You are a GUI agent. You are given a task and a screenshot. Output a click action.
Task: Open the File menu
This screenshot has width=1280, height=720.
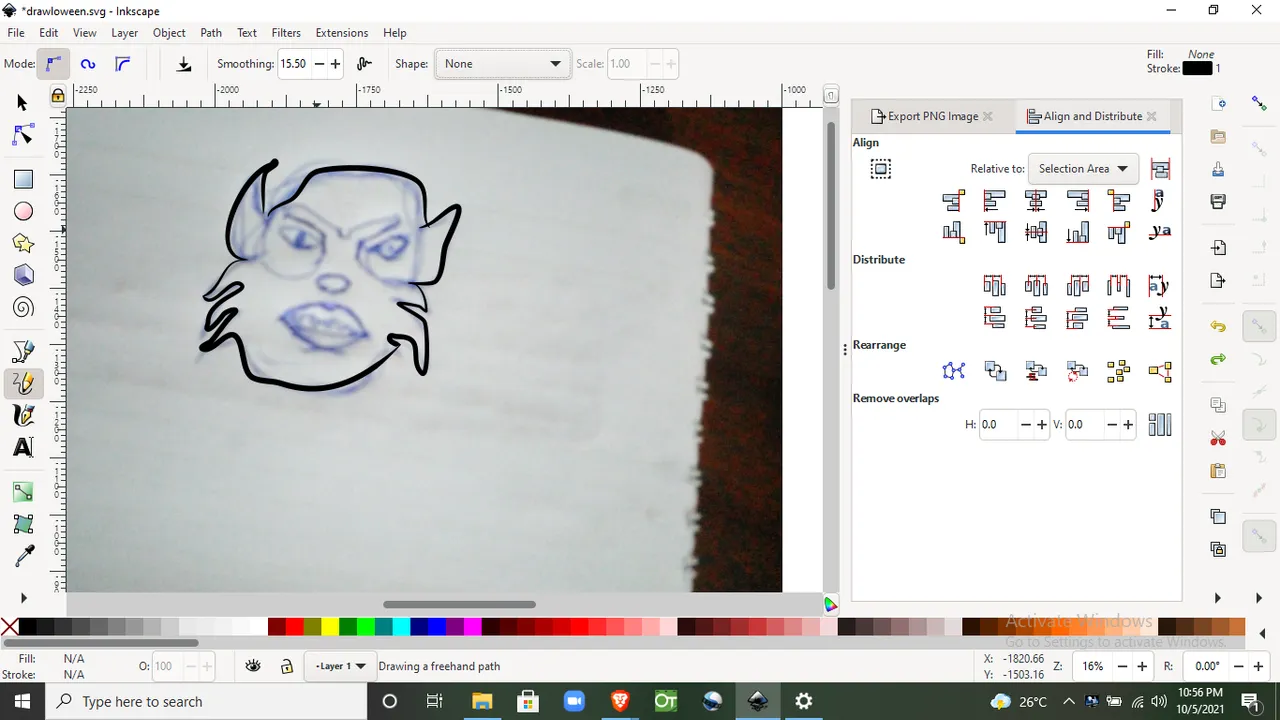coord(16,33)
